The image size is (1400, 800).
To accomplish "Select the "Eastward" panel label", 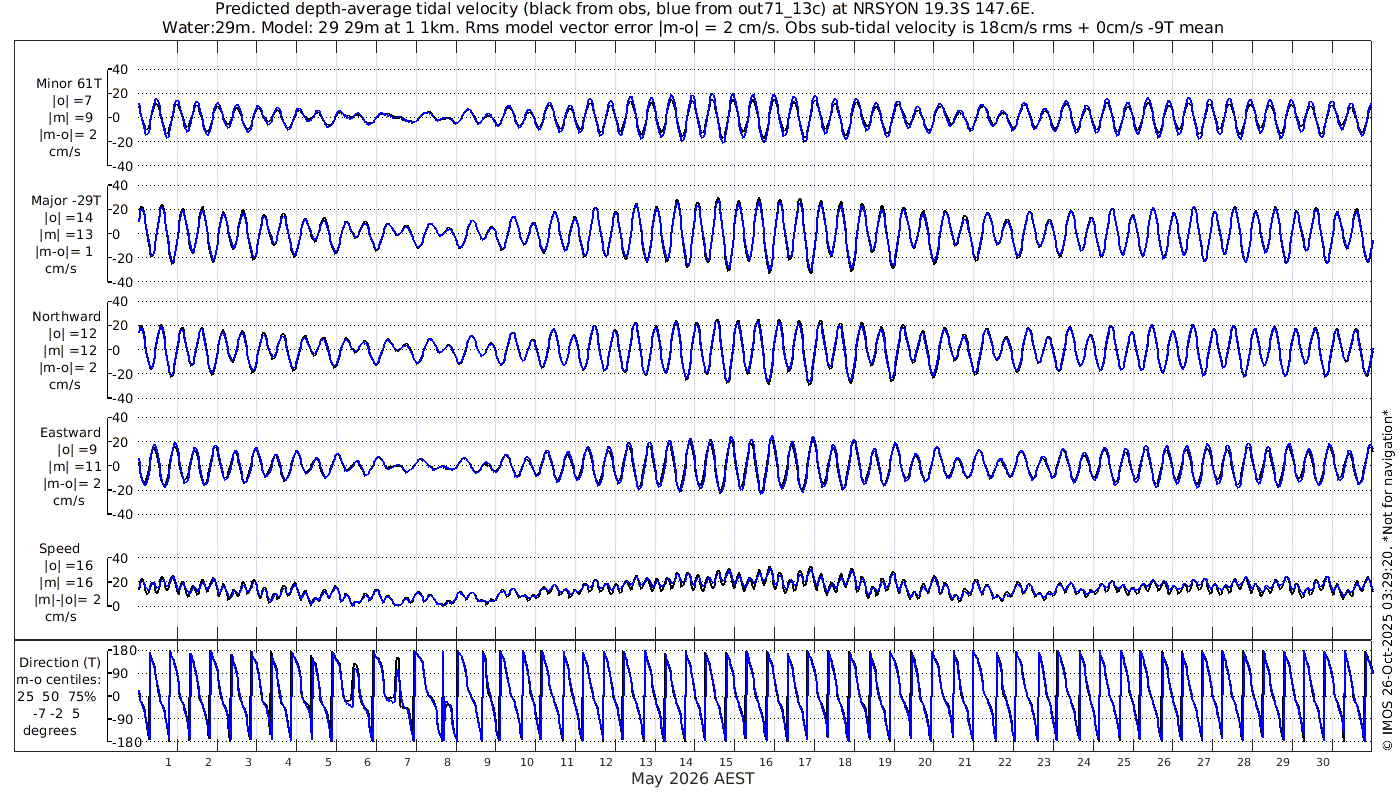I will (70, 433).
